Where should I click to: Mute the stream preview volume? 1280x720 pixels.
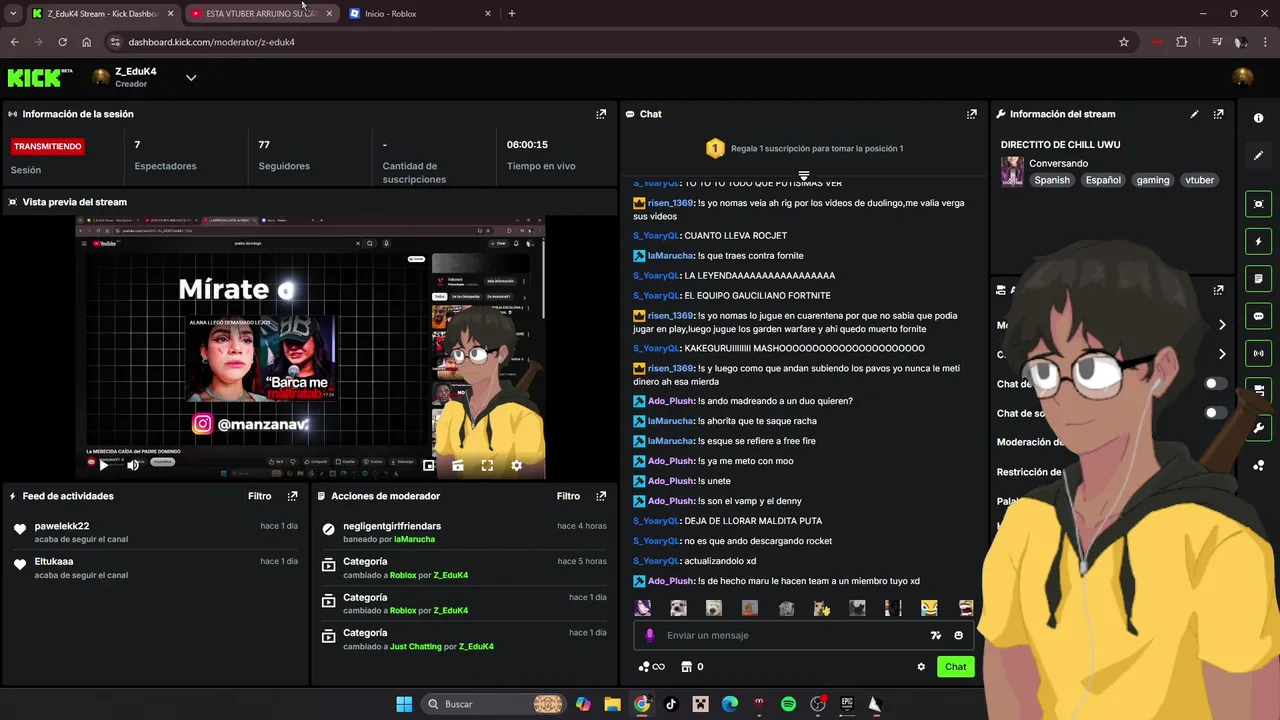coord(133,465)
